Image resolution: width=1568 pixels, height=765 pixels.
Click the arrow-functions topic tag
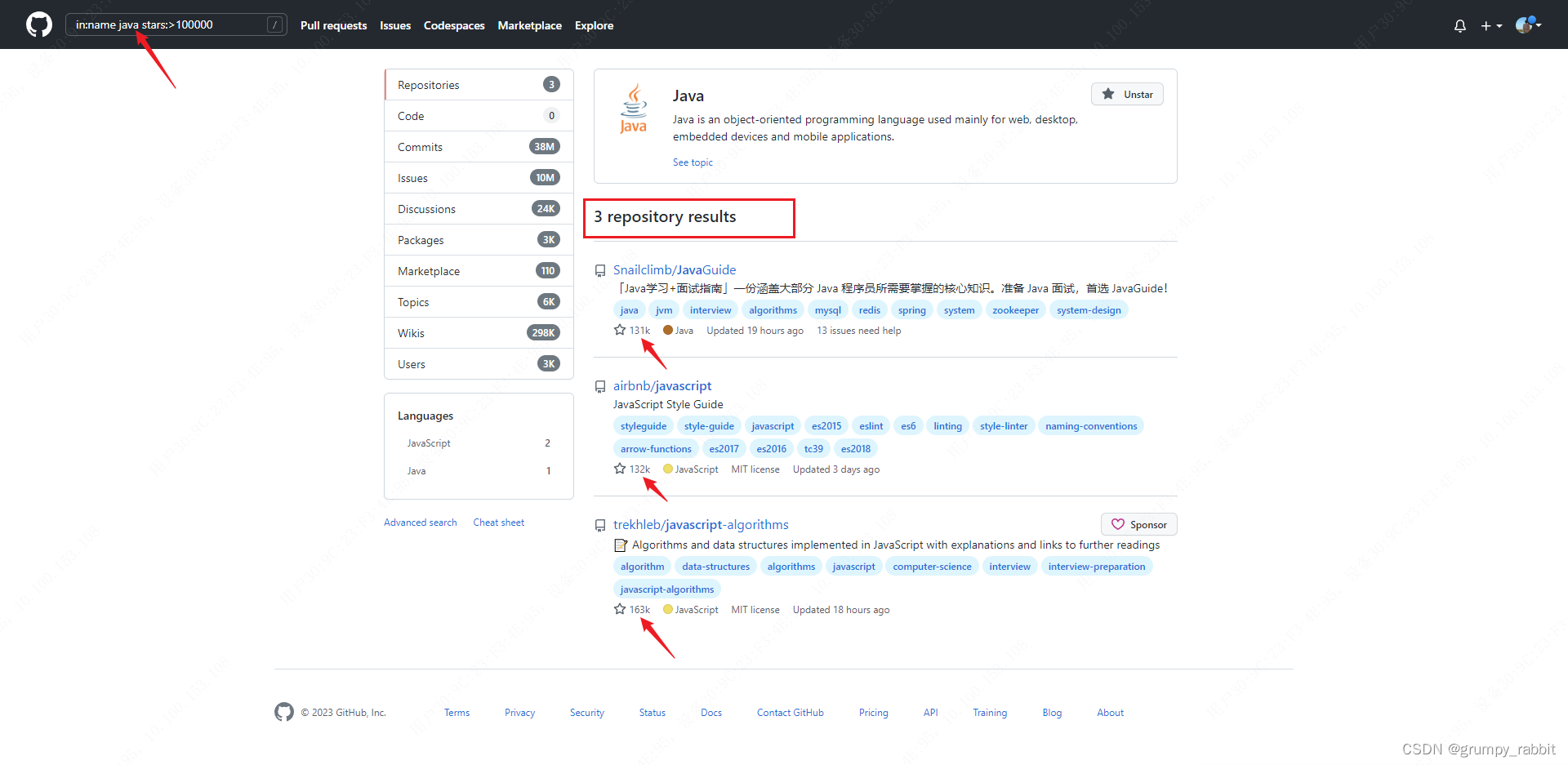pos(656,449)
